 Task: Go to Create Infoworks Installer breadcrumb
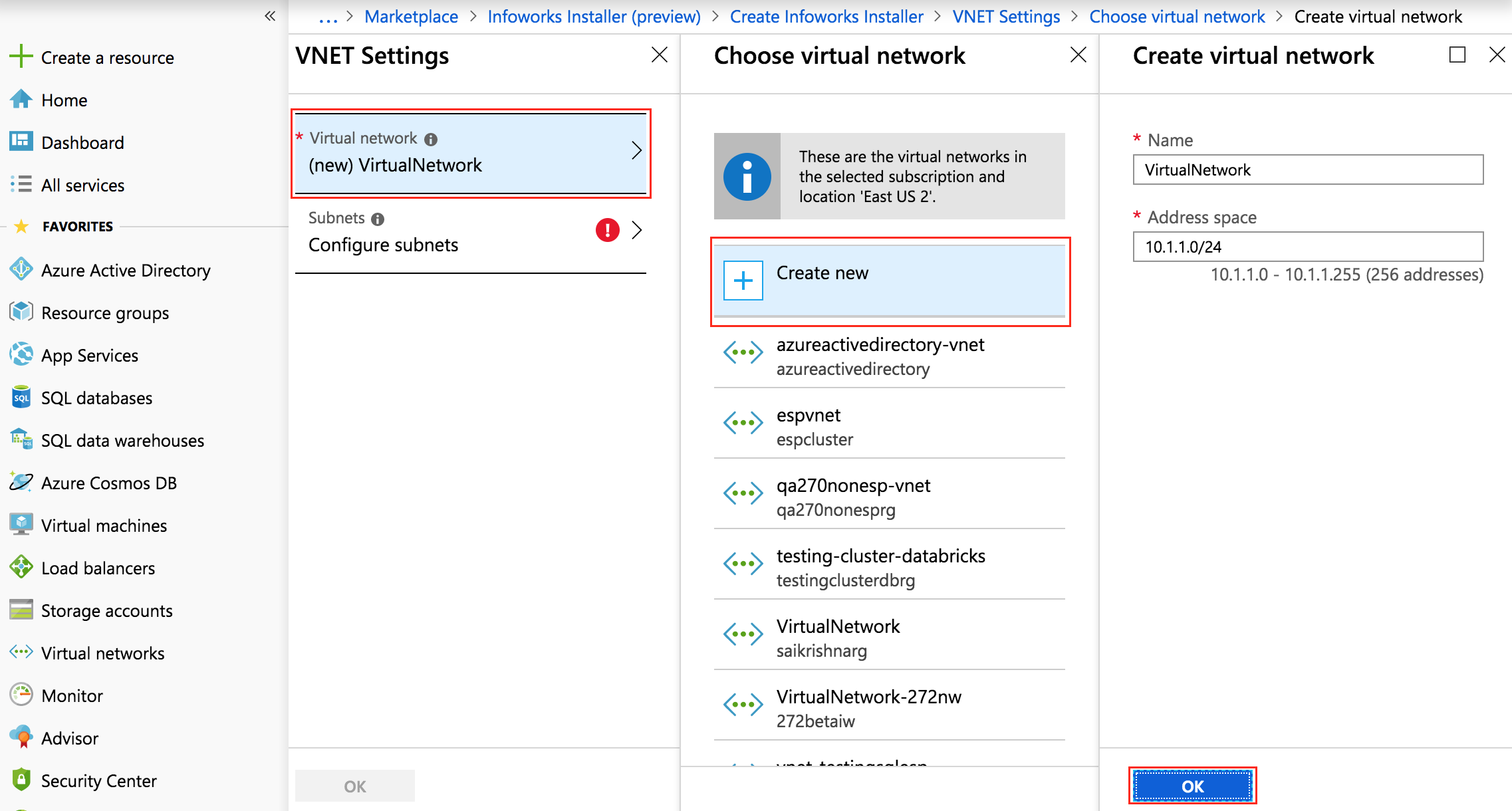coord(826,17)
